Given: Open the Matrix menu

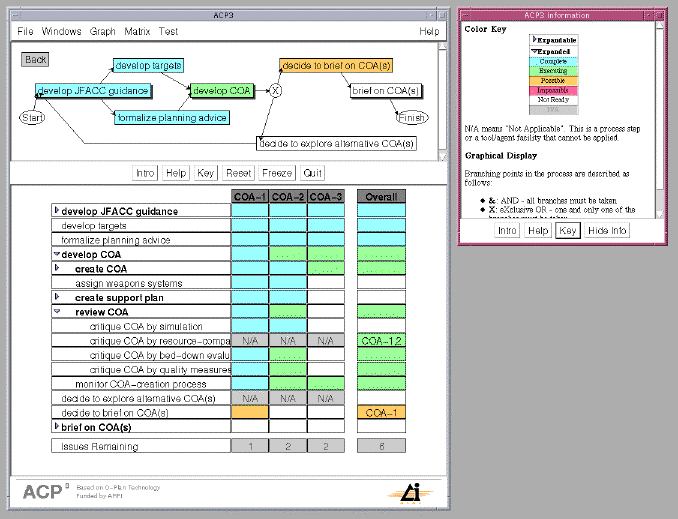Looking at the screenshot, I should 138,31.
